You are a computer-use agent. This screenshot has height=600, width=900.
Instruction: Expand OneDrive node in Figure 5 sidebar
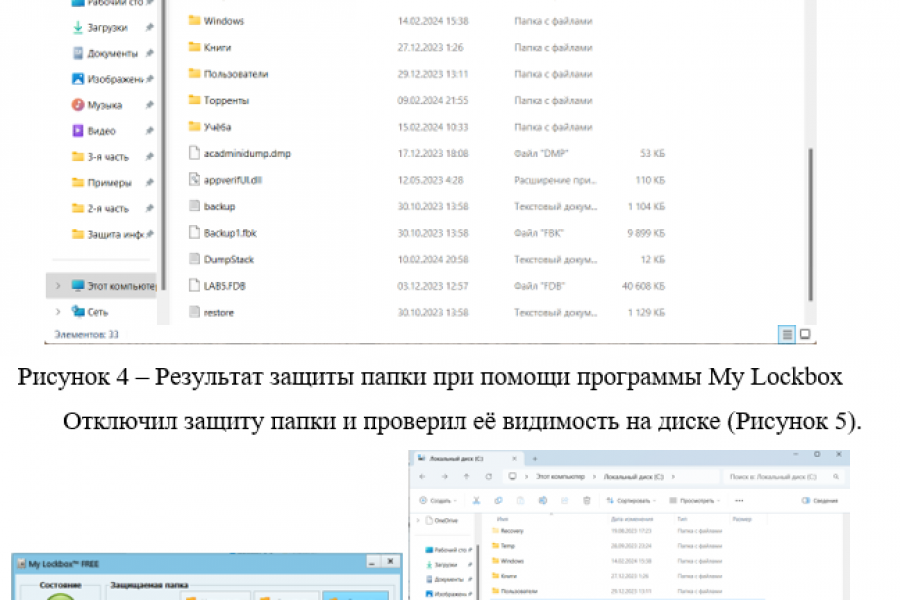click(x=418, y=520)
